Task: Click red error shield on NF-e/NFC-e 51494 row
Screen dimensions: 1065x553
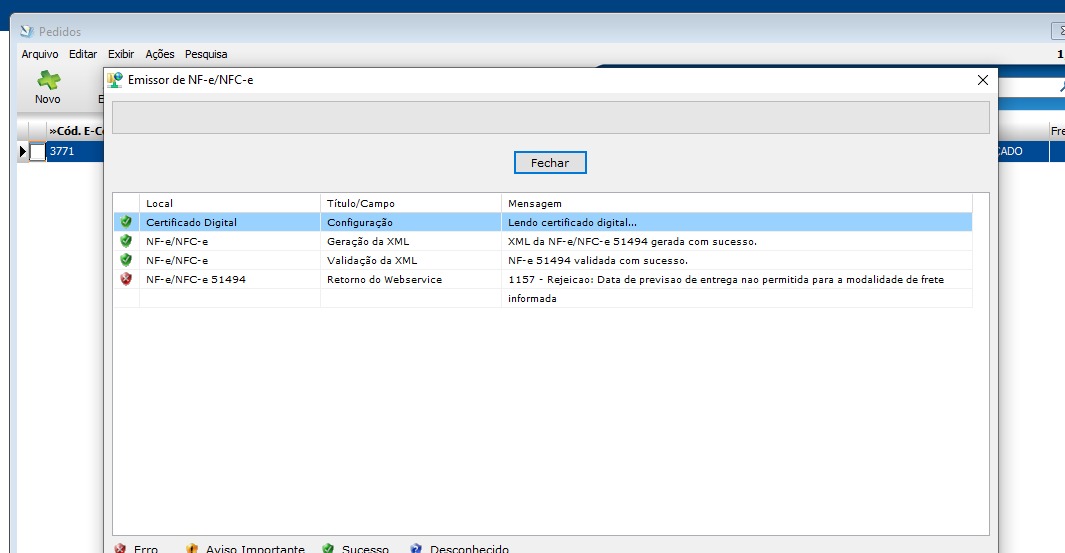Action: [x=125, y=279]
